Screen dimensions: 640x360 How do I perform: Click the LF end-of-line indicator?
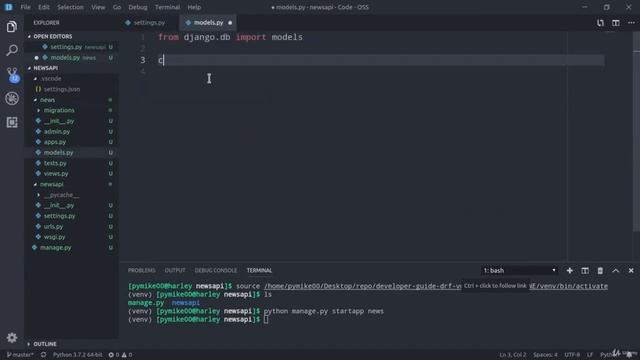[x=590, y=355]
